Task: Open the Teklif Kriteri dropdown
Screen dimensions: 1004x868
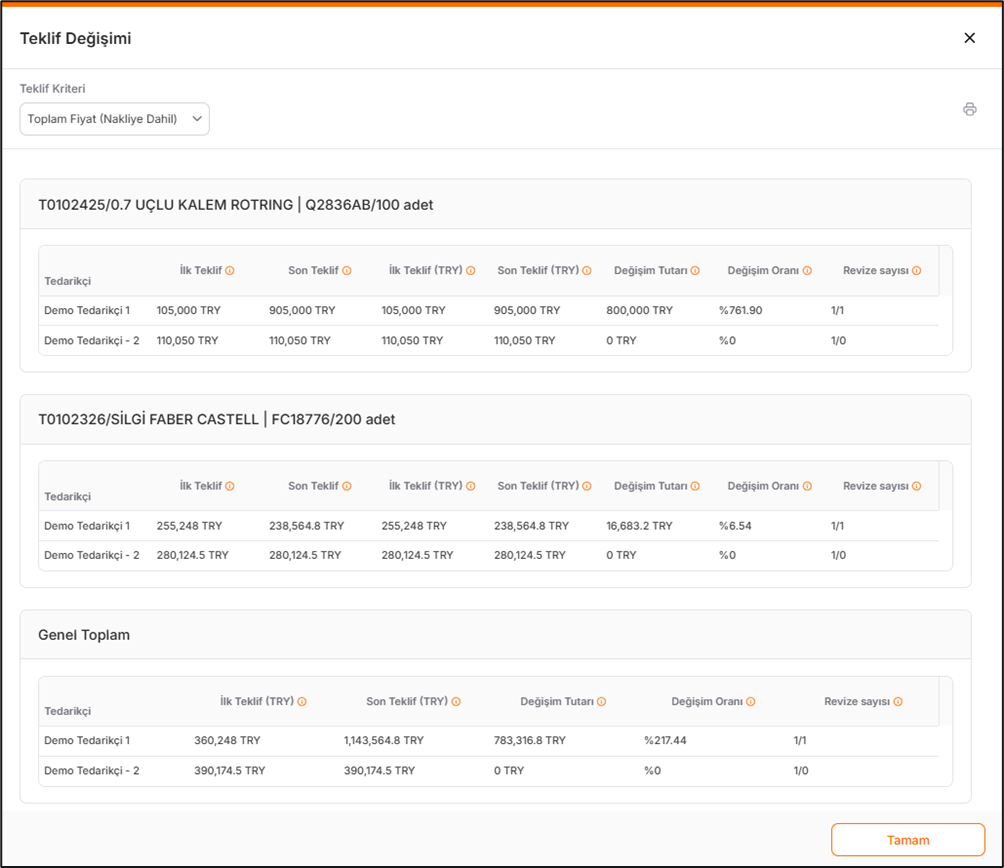Action: pyautogui.click(x=114, y=119)
